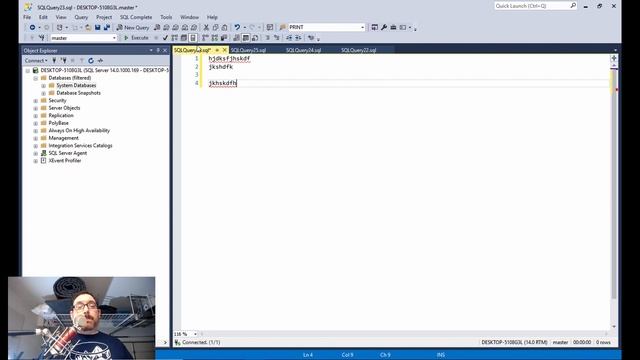This screenshot has width=640, height=360.
Task: Click Object Explorer connect plug icon
Action: (54, 60)
